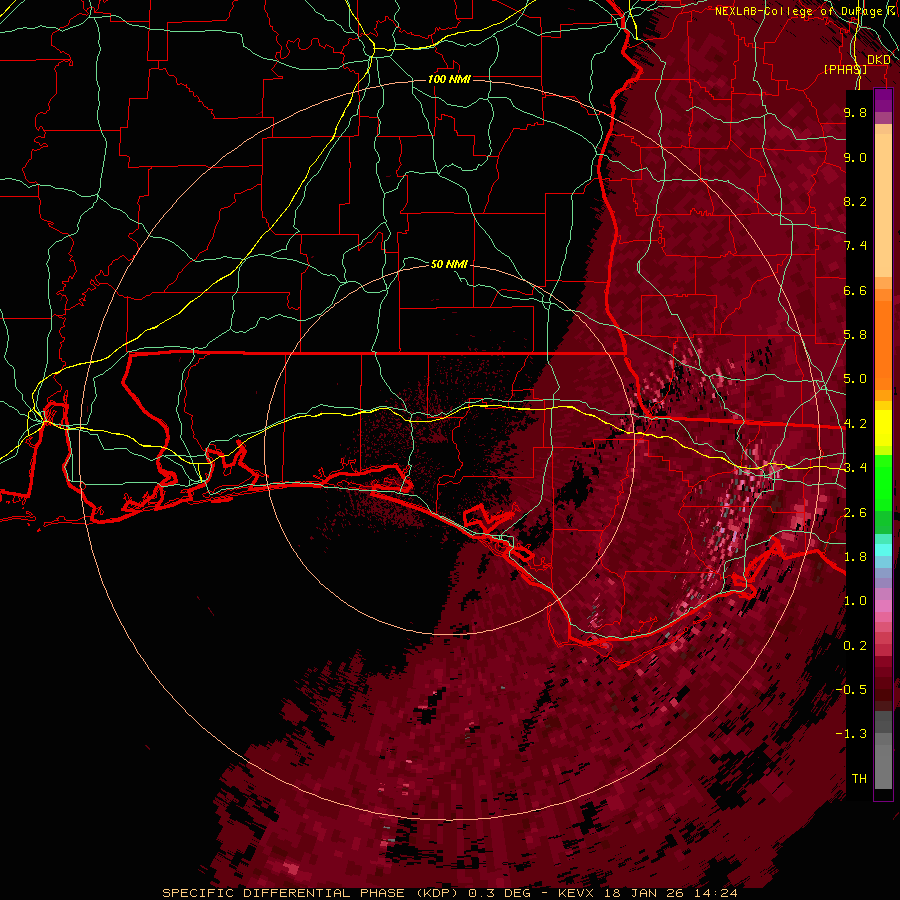The image size is (900, 900).
Task: Click the "18 JAN 26" date text
Action: click(x=642, y=893)
